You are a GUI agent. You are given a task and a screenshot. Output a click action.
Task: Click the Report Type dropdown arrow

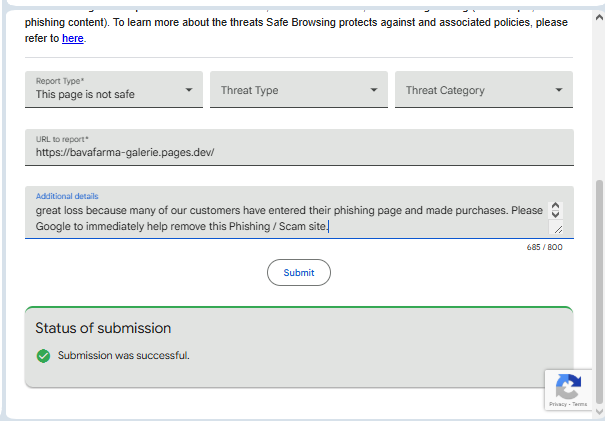coord(189,90)
